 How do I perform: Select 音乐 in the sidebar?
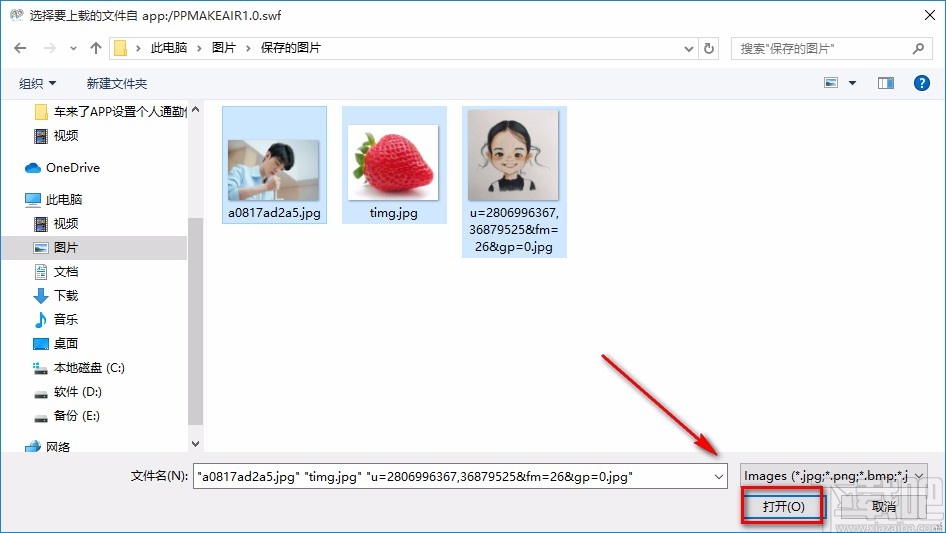56,319
